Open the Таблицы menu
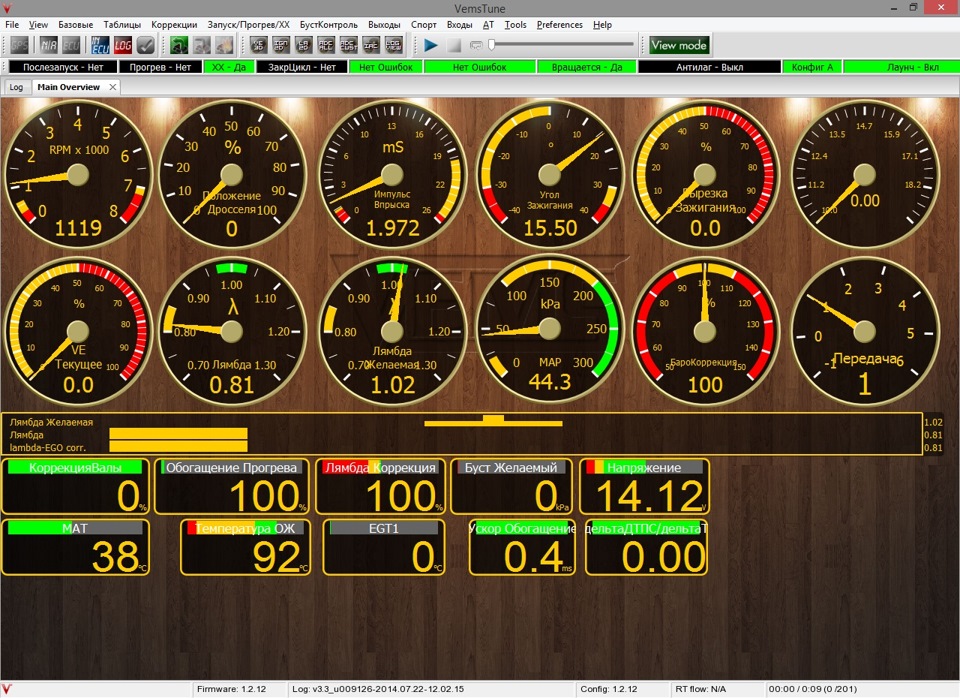Image resolution: width=960 pixels, height=698 pixels. pyautogui.click(x=122, y=24)
